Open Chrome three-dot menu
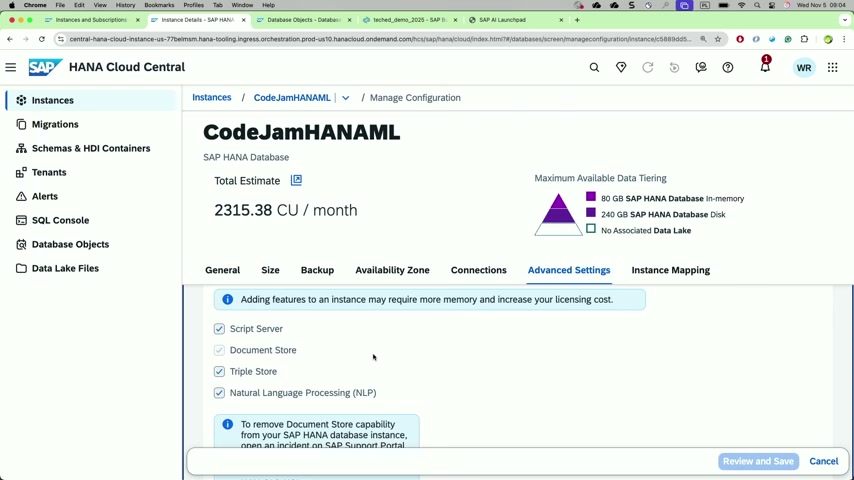This screenshot has width=854, height=480. click(844, 39)
